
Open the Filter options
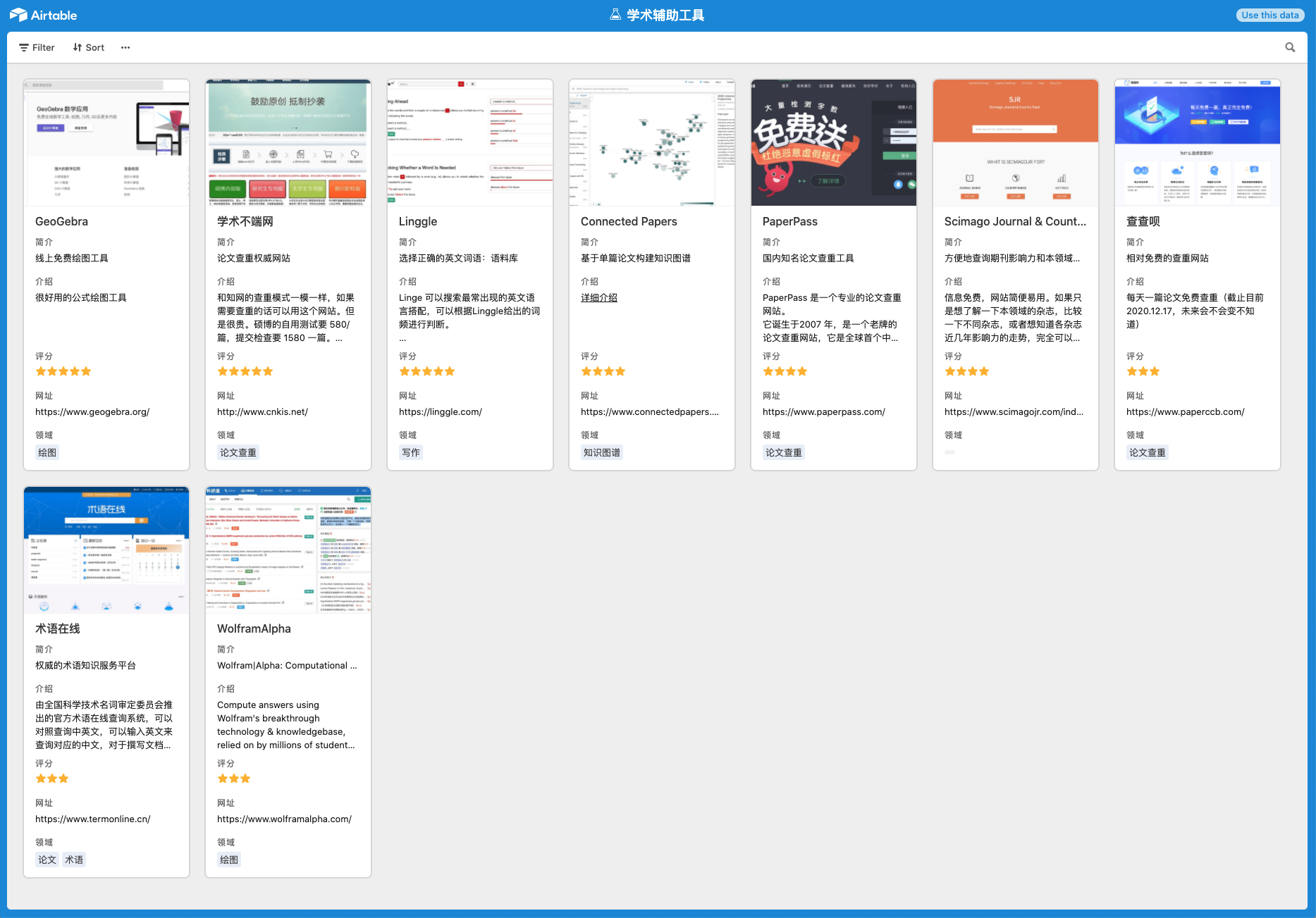click(37, 47)
